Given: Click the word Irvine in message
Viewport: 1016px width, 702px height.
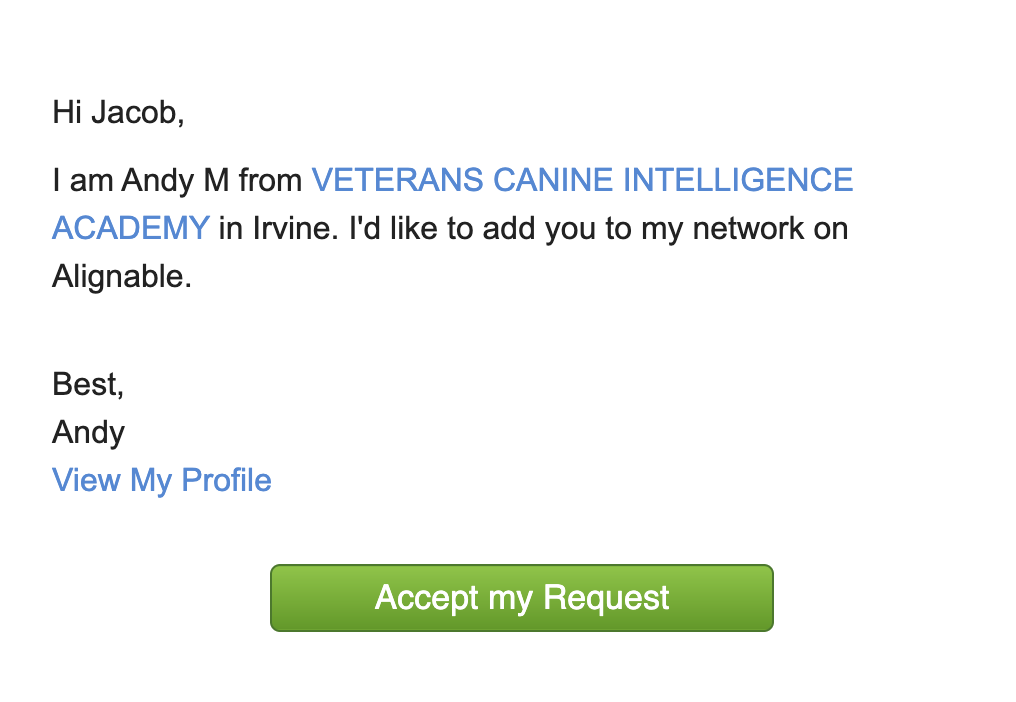Looking at the screenshot, I should click(x=295, y=228).
